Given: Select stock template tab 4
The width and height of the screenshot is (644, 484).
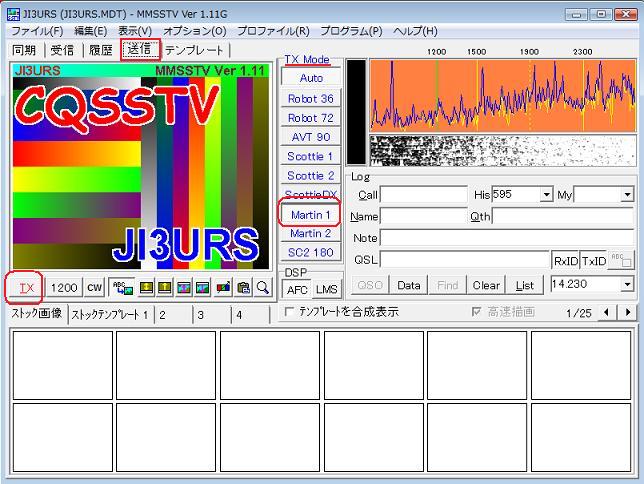Looking at the screenshot, I should (250, 315).
